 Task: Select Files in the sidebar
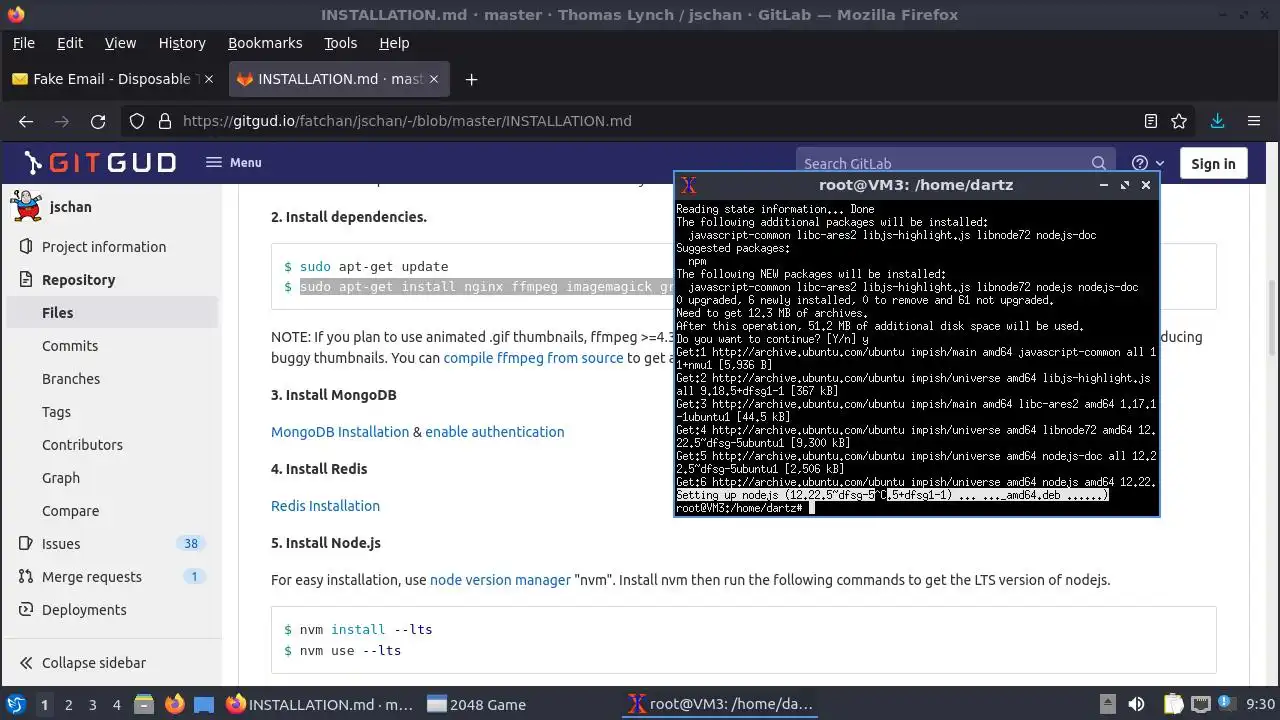tap(112, 313)
